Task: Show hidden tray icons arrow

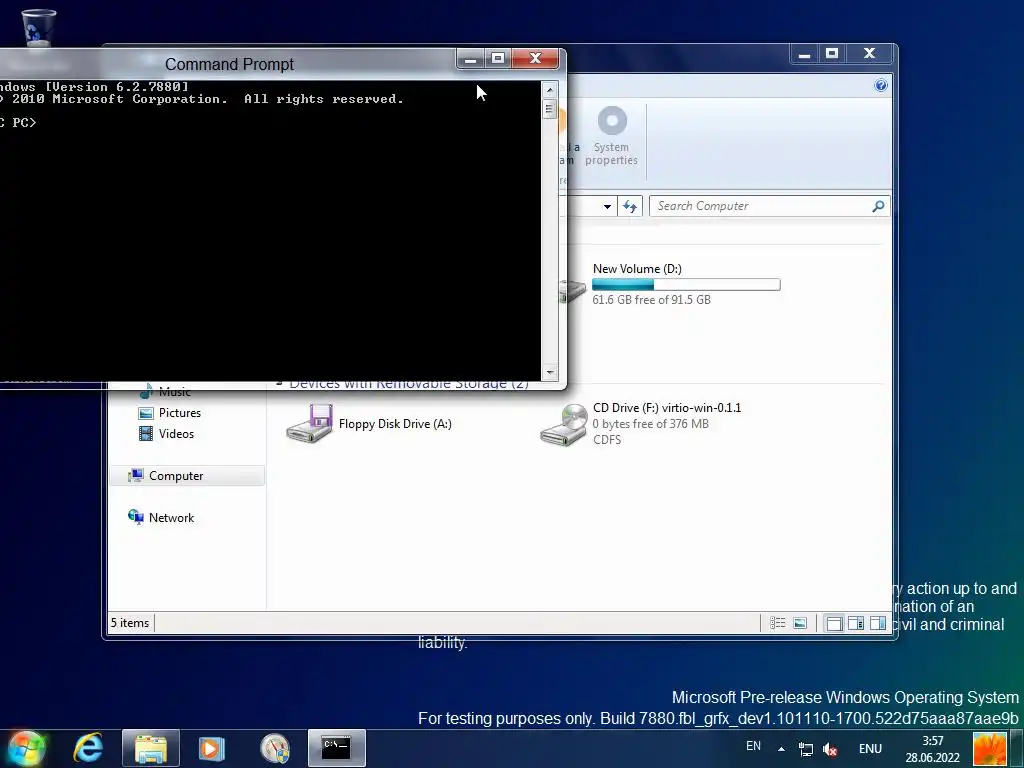Action: coord(781,749)
